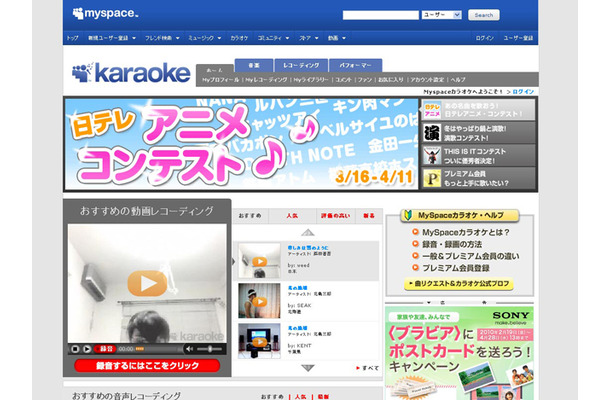The height and width of the screenshot is (400, 610).
Task: Open the プレミアム会員登録 help link
Action: [x=456, y=268]
